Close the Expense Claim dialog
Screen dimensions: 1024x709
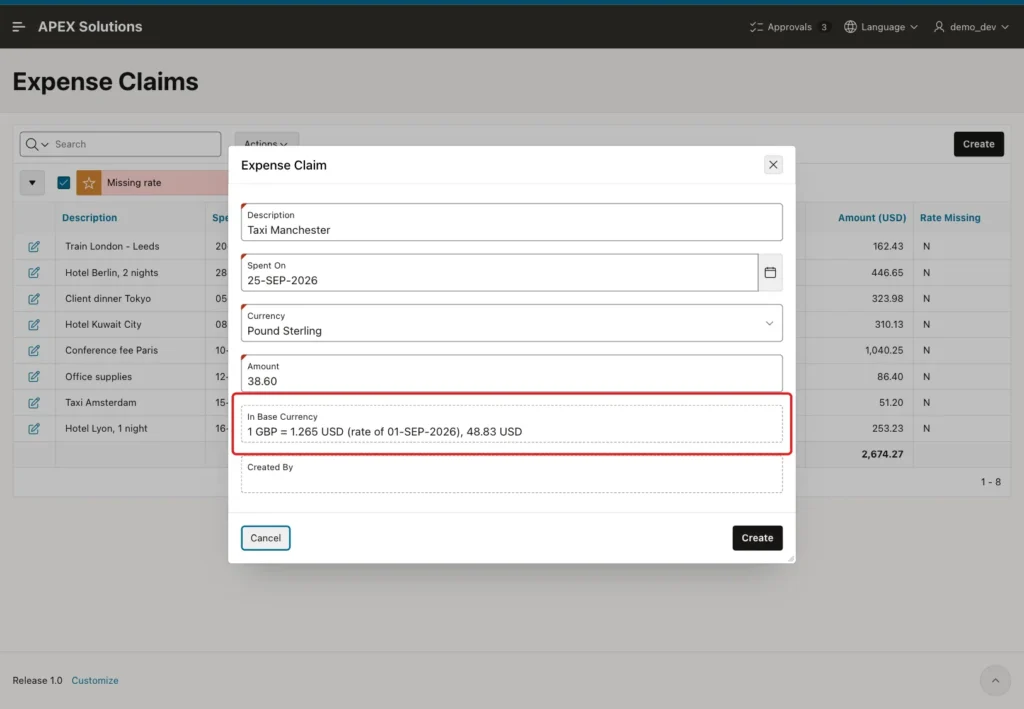tap(773, 165)
